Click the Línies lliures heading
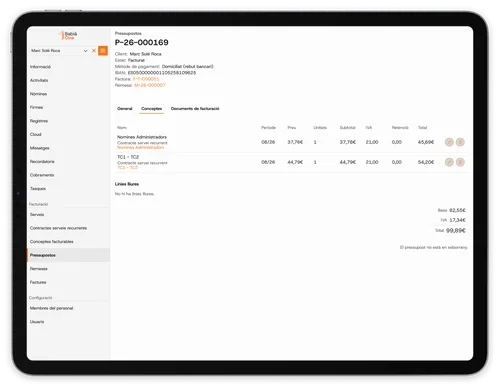Image resolution: width=500 pixels, height=390 pixels. click(x=127, y=184)
